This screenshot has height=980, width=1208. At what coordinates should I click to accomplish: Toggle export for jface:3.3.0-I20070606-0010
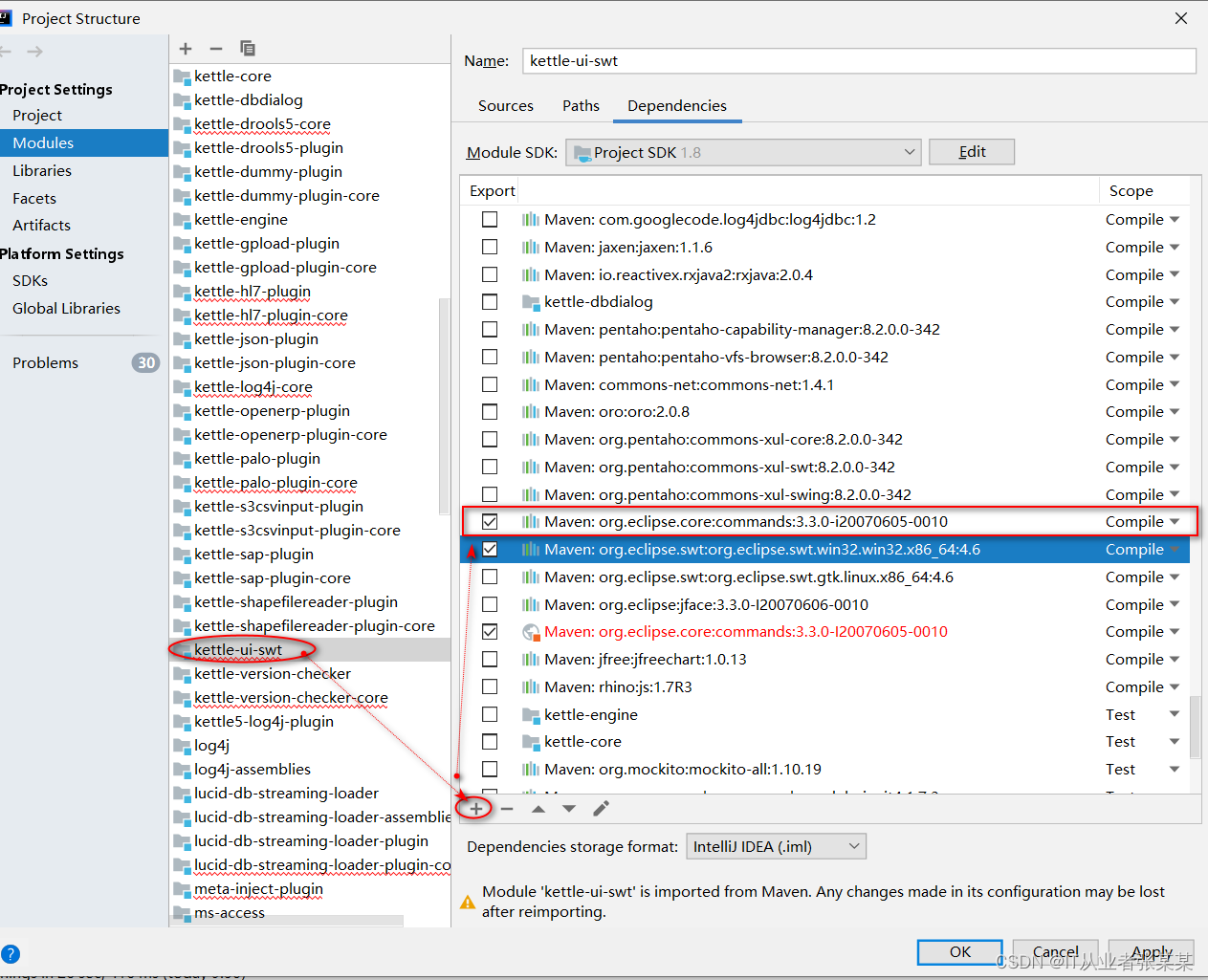pyautogui.click(x=490, y=605)
